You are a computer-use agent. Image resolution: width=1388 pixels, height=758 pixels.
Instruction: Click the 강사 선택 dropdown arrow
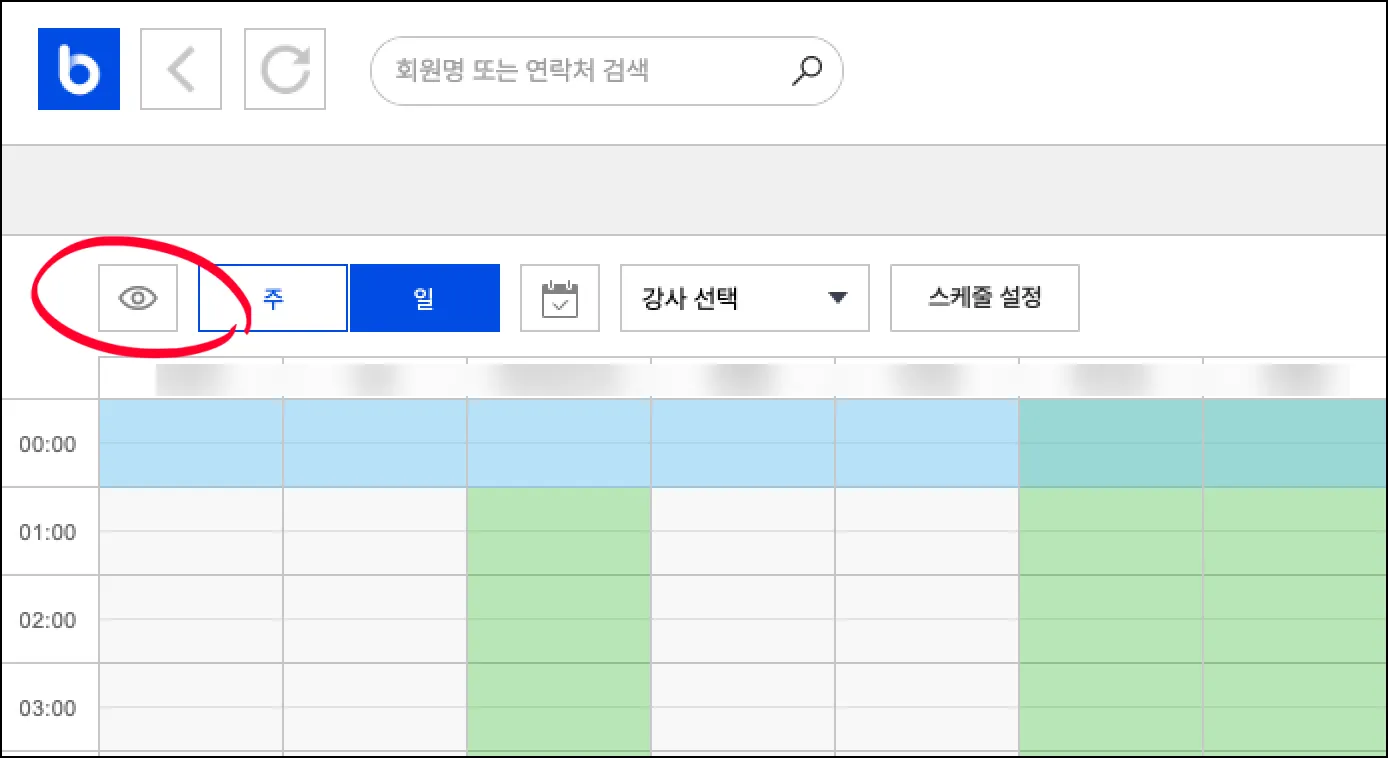click(838, 298)
